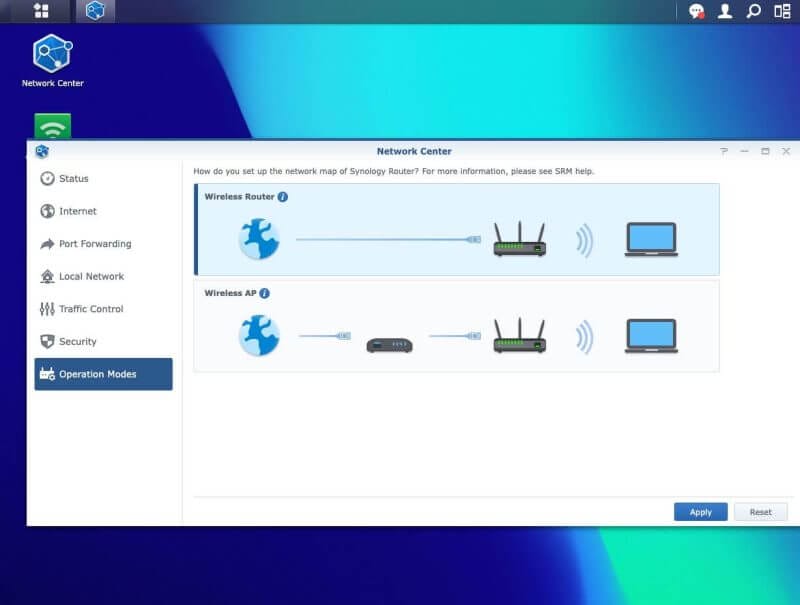Select the Internet section in the sidebar

coord(77,211)
